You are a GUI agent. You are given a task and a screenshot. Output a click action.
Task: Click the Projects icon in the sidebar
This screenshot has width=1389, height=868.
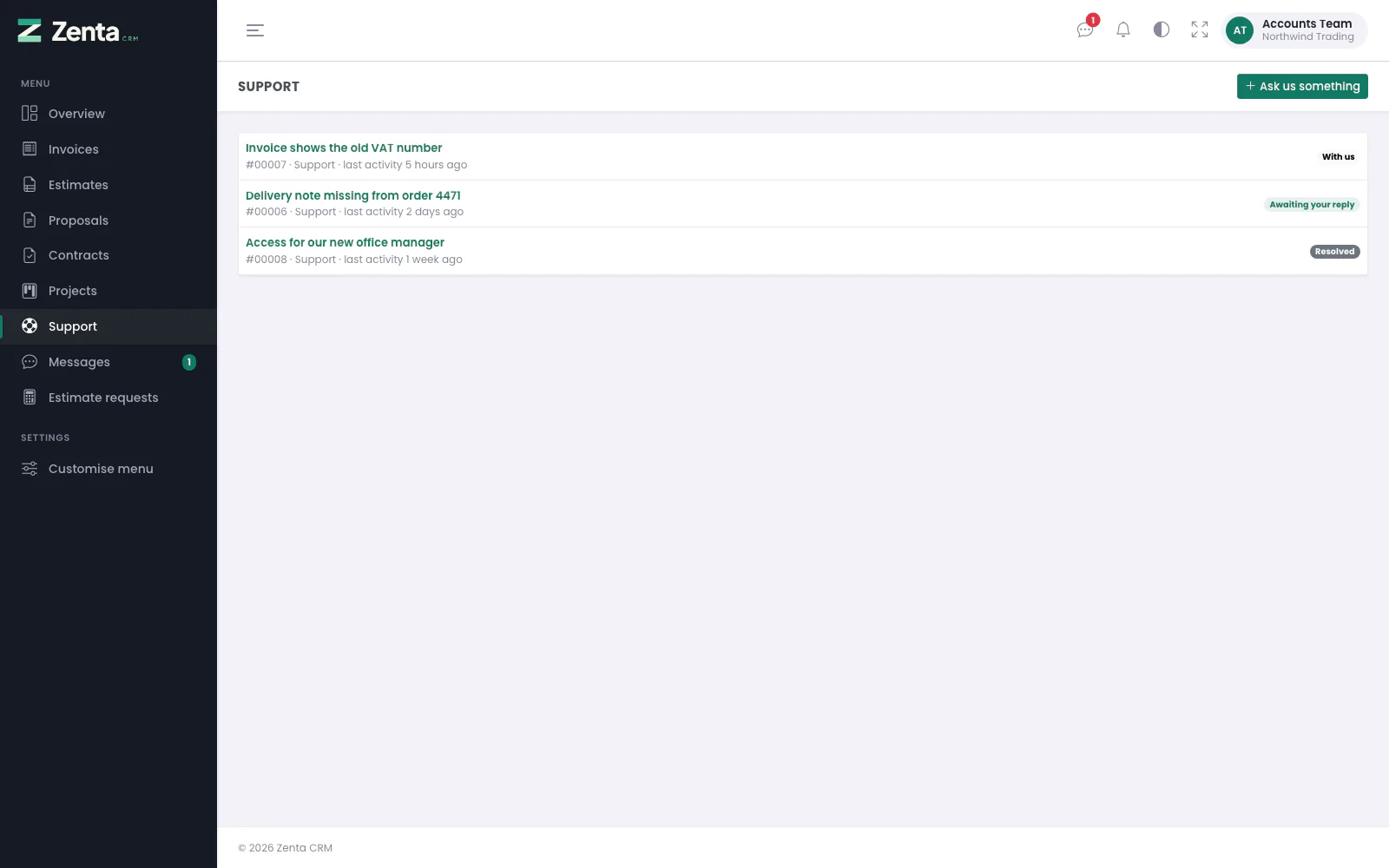pyautogui.click(x=30, y=291)
